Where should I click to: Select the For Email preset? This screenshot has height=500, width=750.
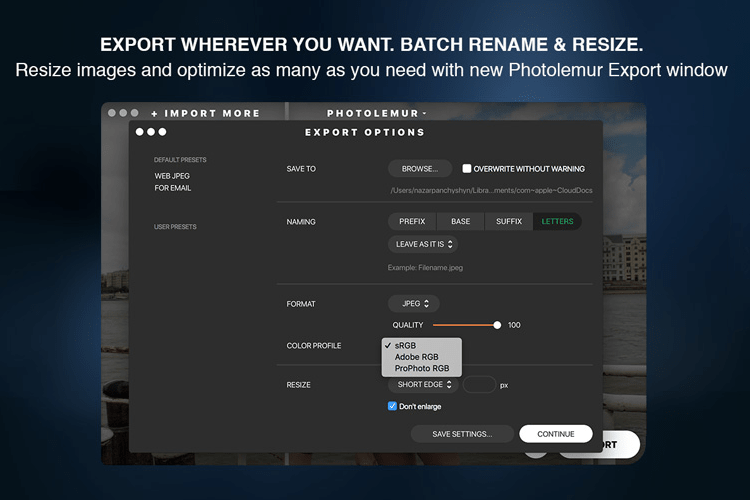pos(172,188)
